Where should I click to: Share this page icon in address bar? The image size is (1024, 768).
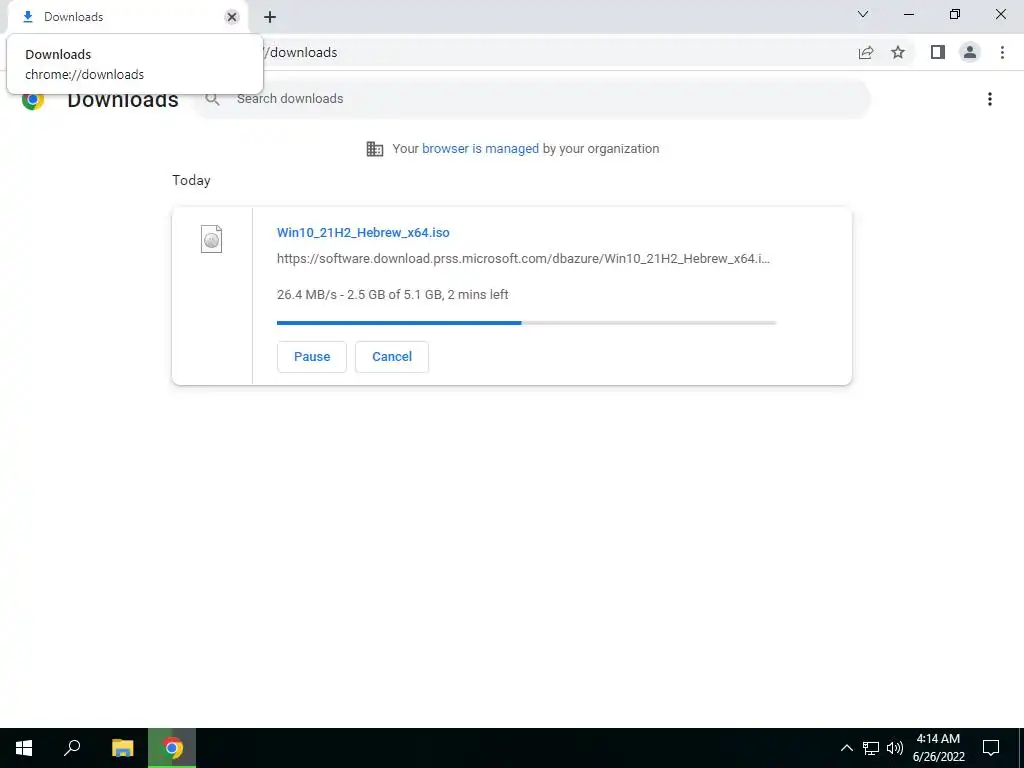(866, 52)
